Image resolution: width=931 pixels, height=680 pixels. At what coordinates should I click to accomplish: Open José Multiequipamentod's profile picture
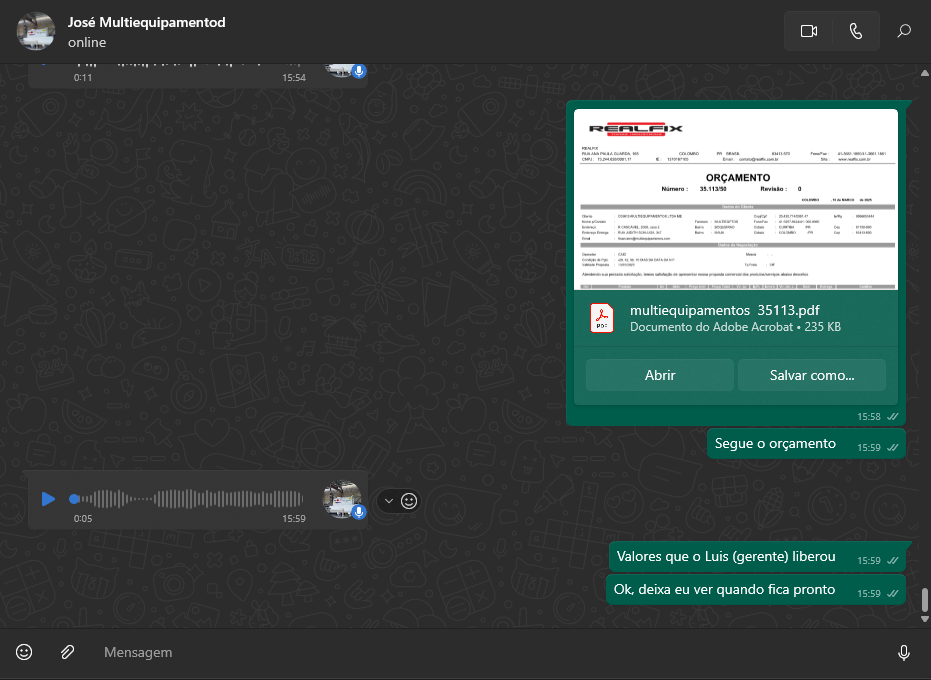pos(36,31)
